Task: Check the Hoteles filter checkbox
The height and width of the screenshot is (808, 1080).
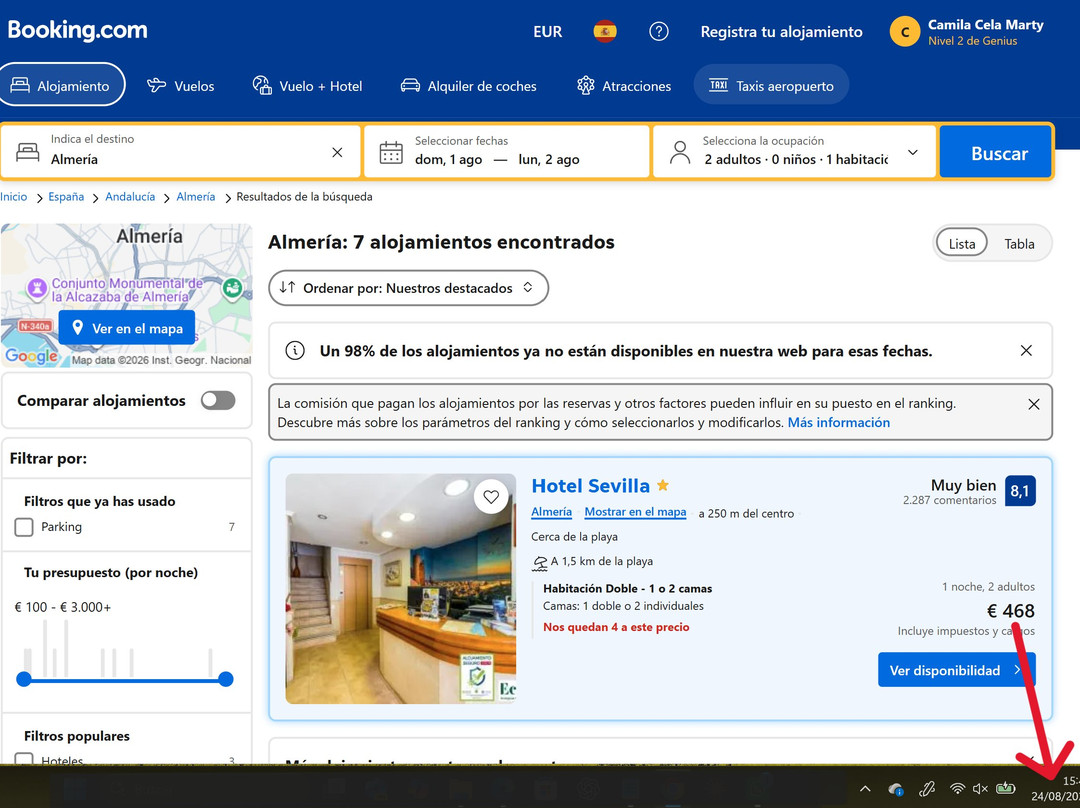Action: [x=24, y=759]
